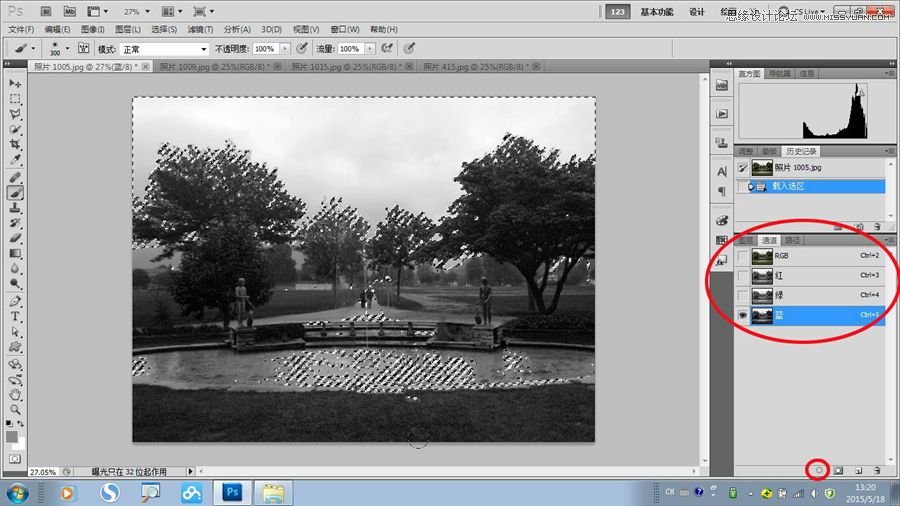Hide the 蓝 channel eye icon
This screenshot has height=506, width=900.
[x=742, y=315]
